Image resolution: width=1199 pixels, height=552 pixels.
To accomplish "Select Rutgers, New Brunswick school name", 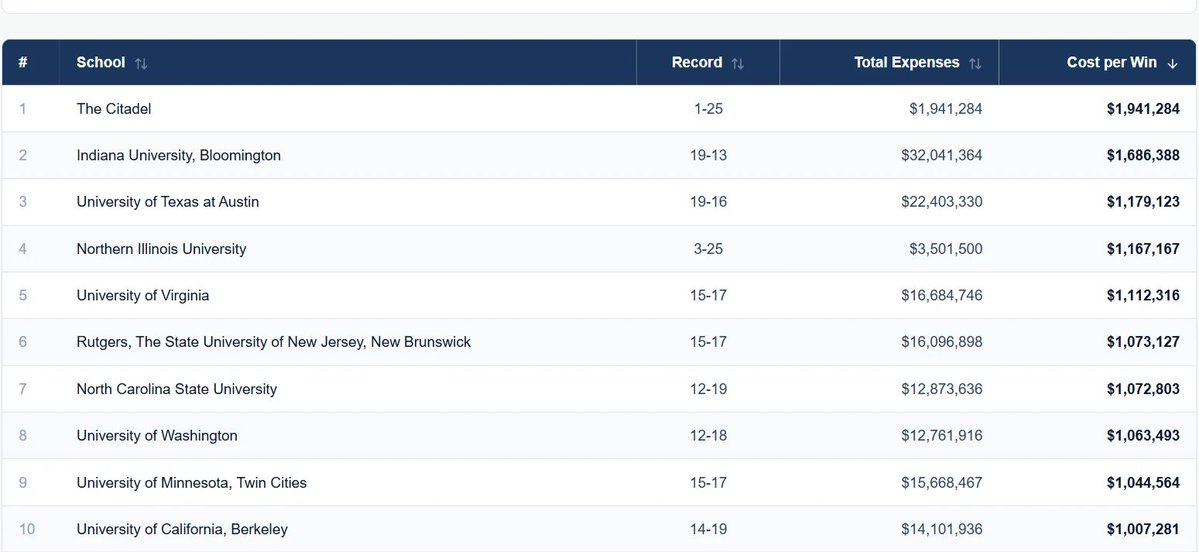I will coord(274,342).
